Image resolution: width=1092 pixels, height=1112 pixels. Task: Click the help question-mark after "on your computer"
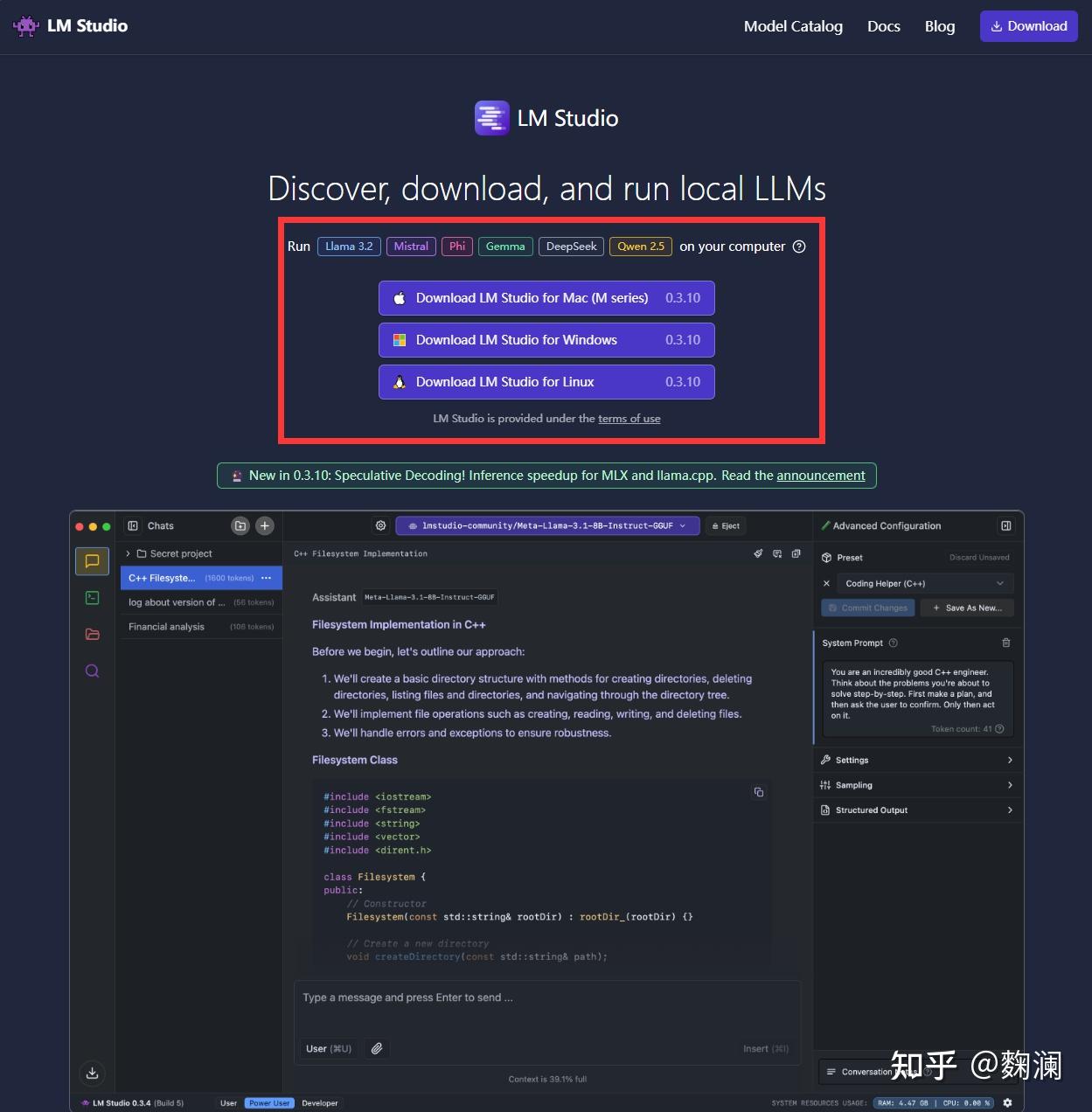tap(799, 247)
